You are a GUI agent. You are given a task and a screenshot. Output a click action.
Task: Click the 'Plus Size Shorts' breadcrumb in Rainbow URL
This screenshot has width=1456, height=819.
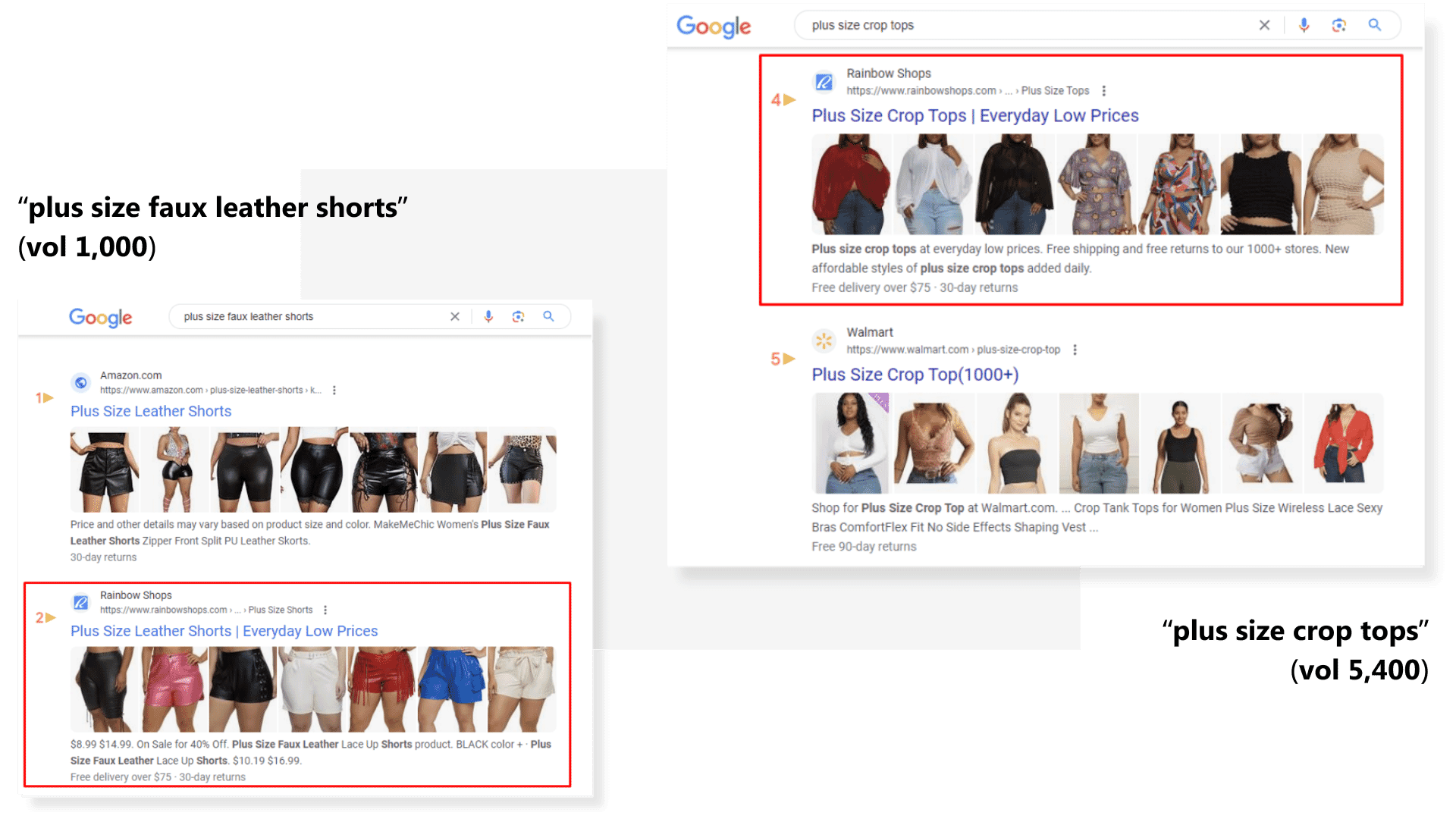[281, 610]
